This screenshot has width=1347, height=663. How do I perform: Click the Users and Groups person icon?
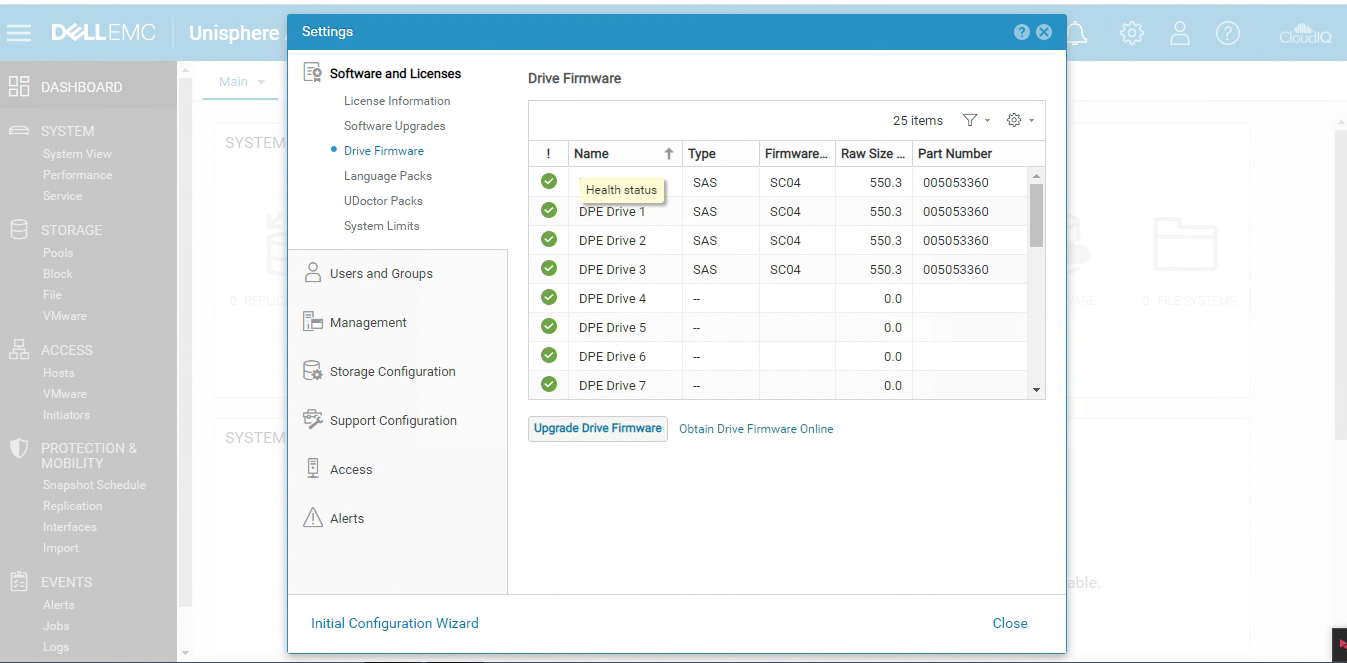coord(312,273)
